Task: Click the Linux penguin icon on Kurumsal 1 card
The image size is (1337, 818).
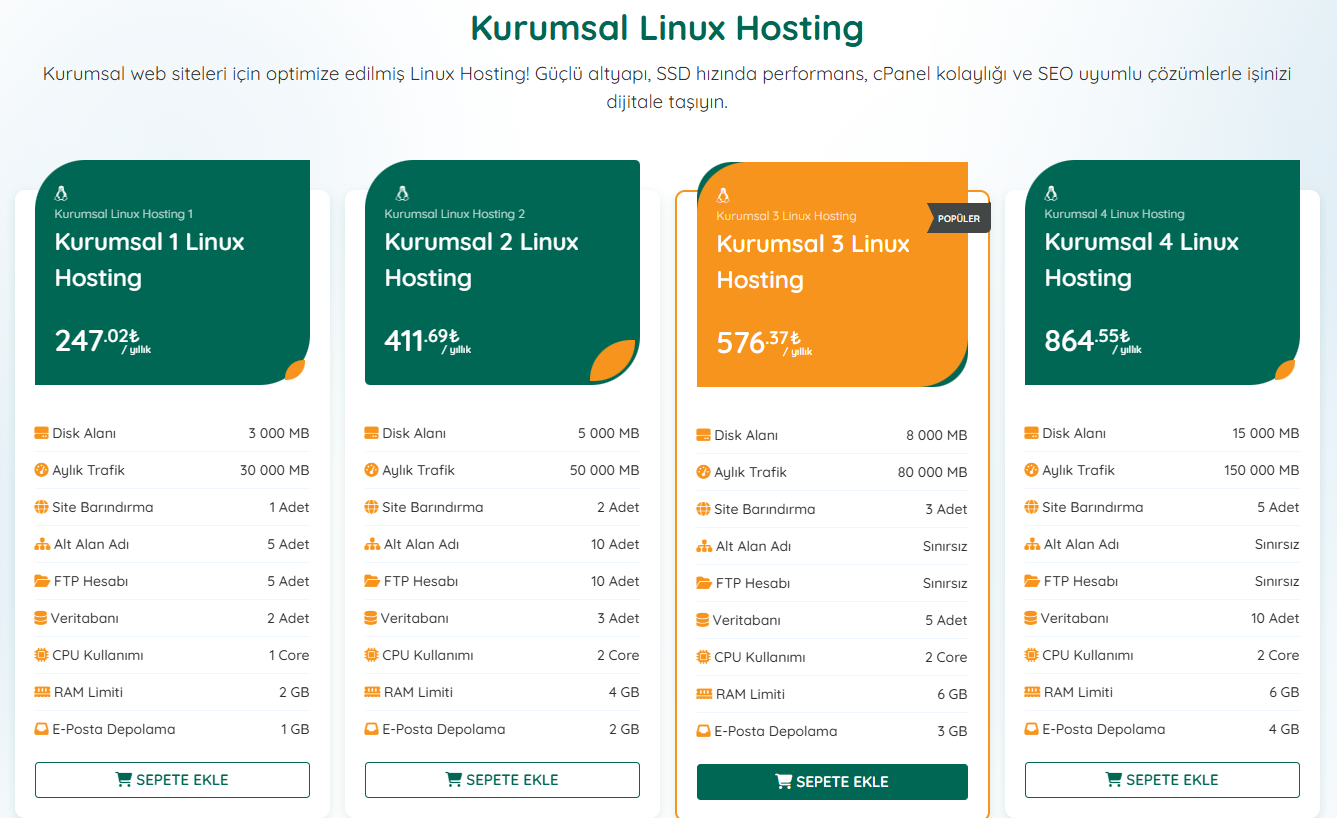Action: [x=61, y=194]
